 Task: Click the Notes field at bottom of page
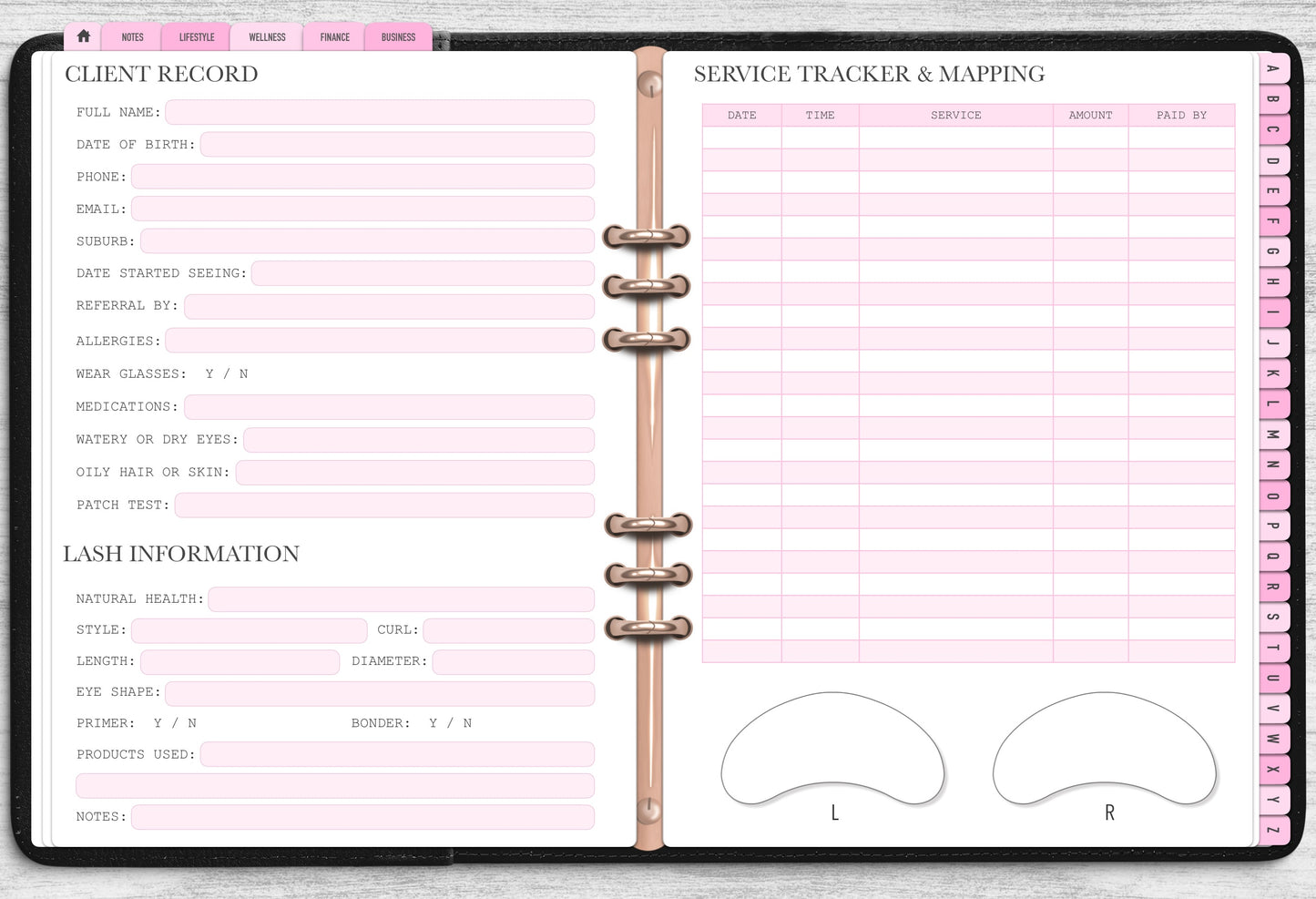pos(362,817)
